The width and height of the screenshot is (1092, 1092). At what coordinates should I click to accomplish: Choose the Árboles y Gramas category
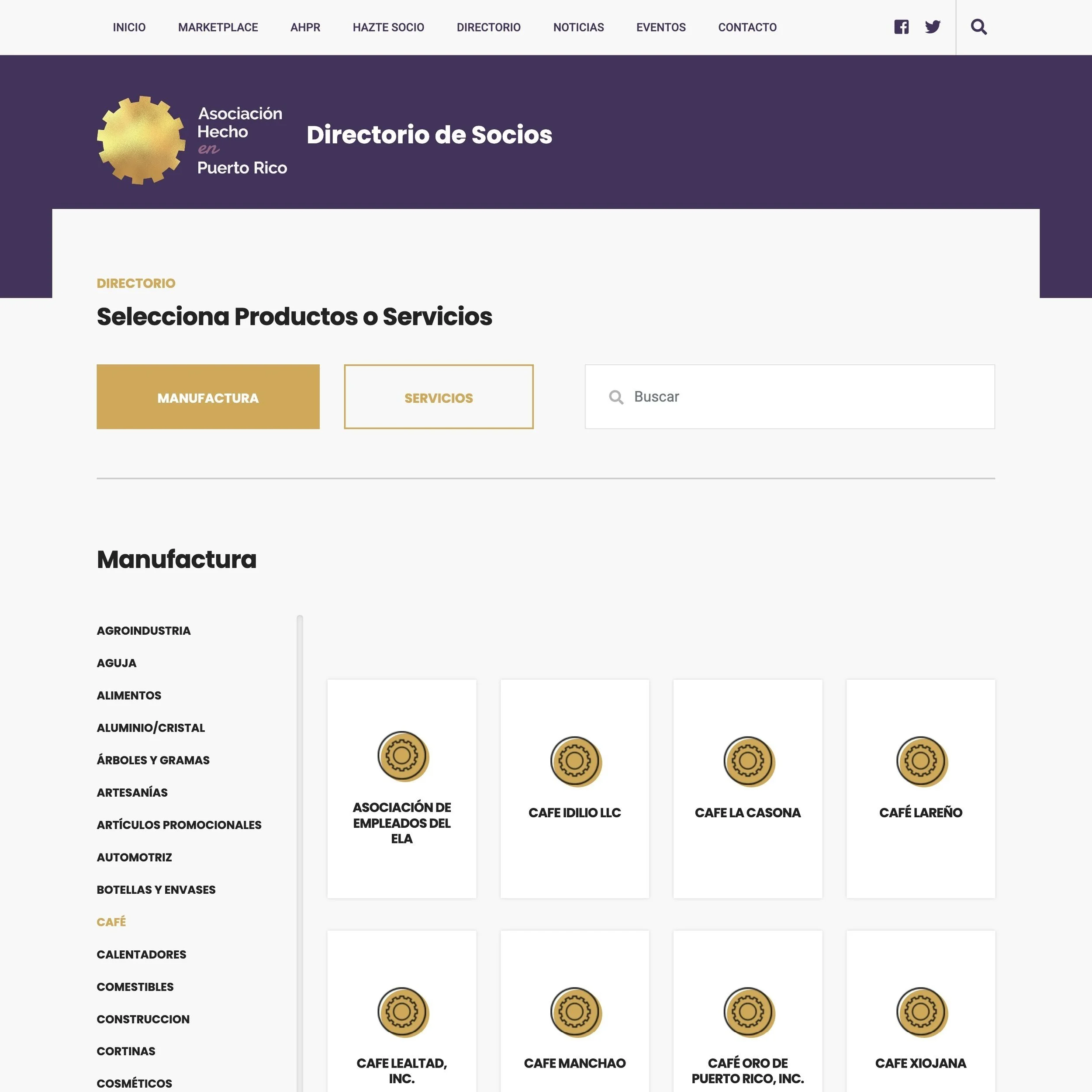[x=152, y=760]
